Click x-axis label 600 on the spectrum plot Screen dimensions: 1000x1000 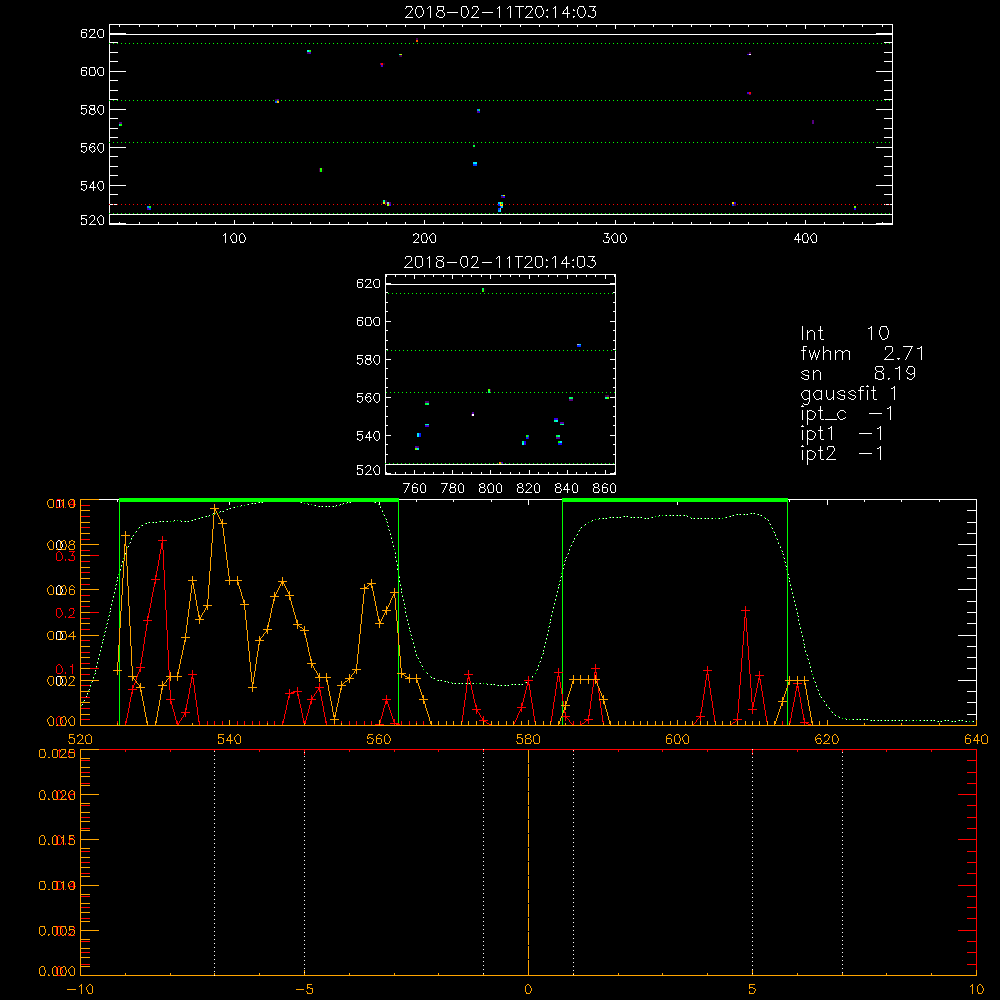[x=677, y=739]
